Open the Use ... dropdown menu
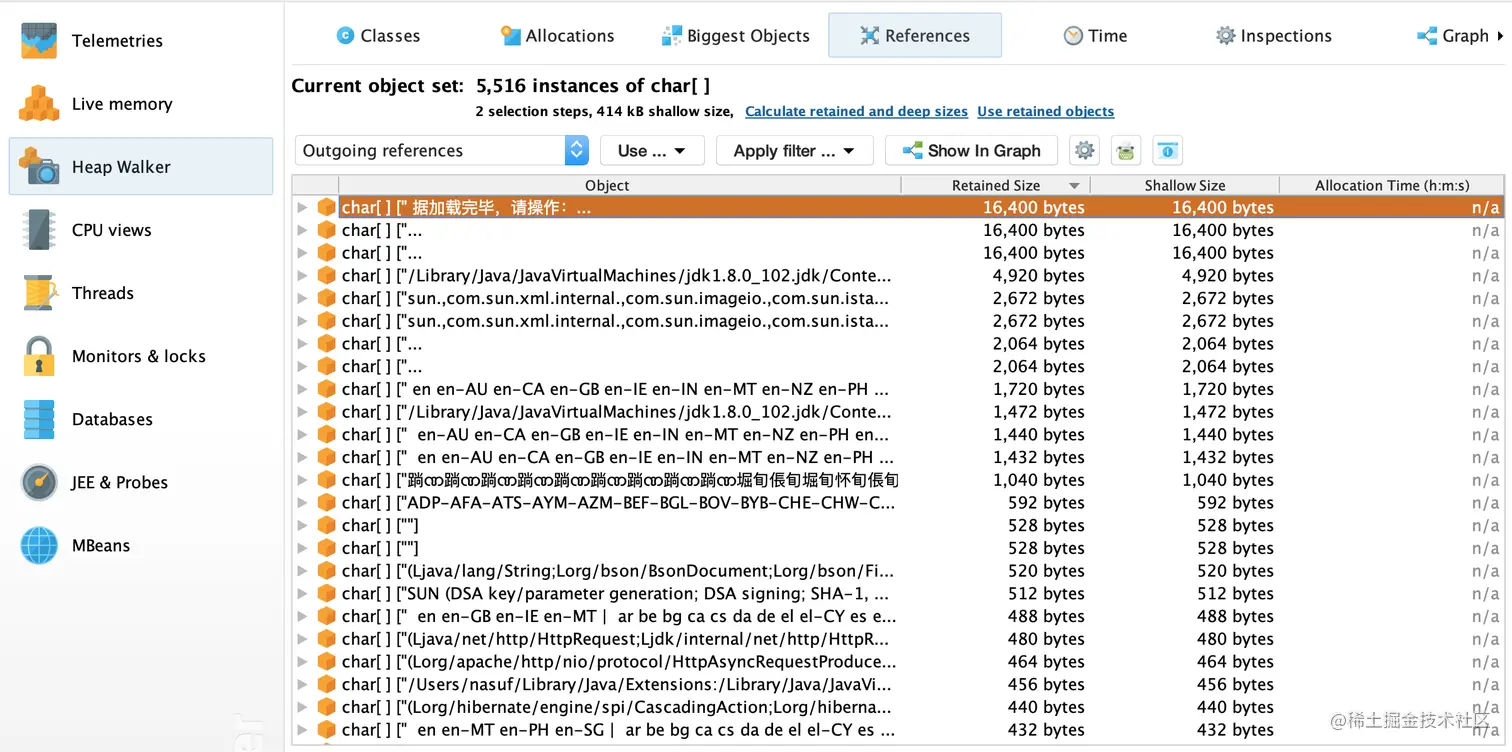The image size is (1512, 752). point(652,151)
